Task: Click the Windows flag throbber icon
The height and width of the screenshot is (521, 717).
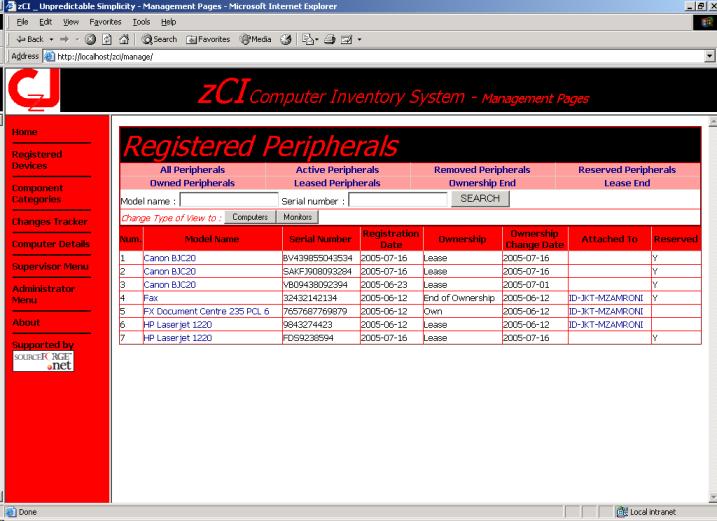Action: coord(705,22)
